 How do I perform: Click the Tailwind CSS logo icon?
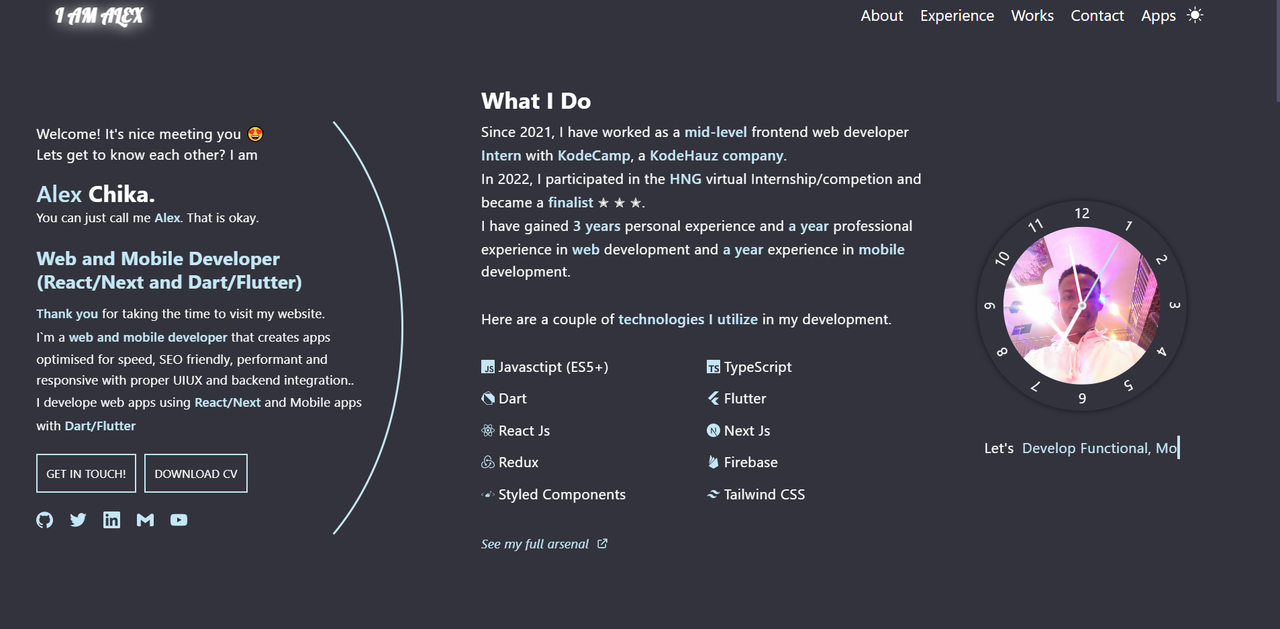(x=713, y=495)
